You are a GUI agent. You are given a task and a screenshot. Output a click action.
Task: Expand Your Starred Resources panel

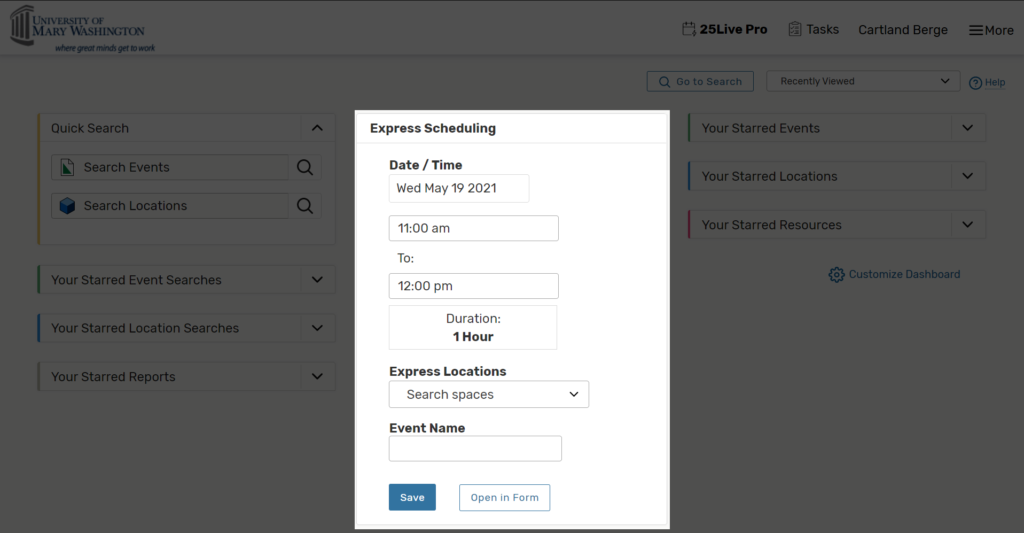[968, 225]
